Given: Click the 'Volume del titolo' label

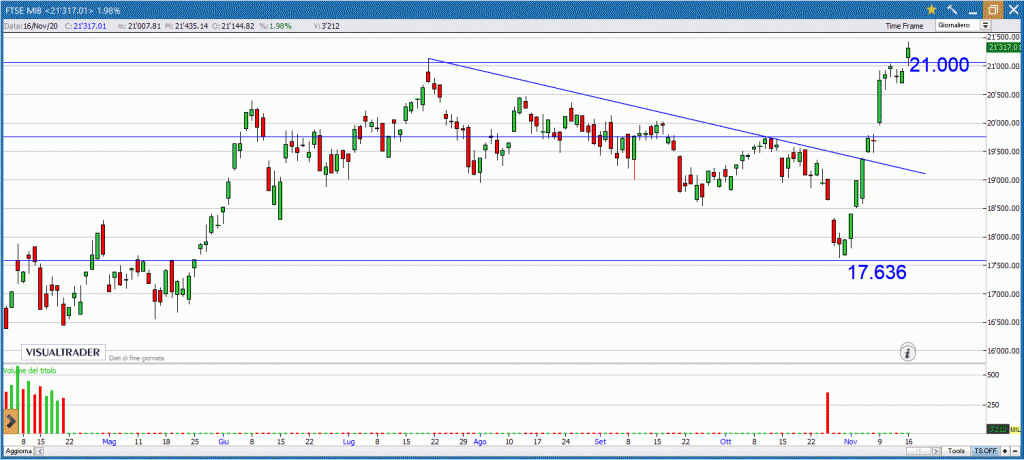Looking at the screenshot, I should point(29,370).
